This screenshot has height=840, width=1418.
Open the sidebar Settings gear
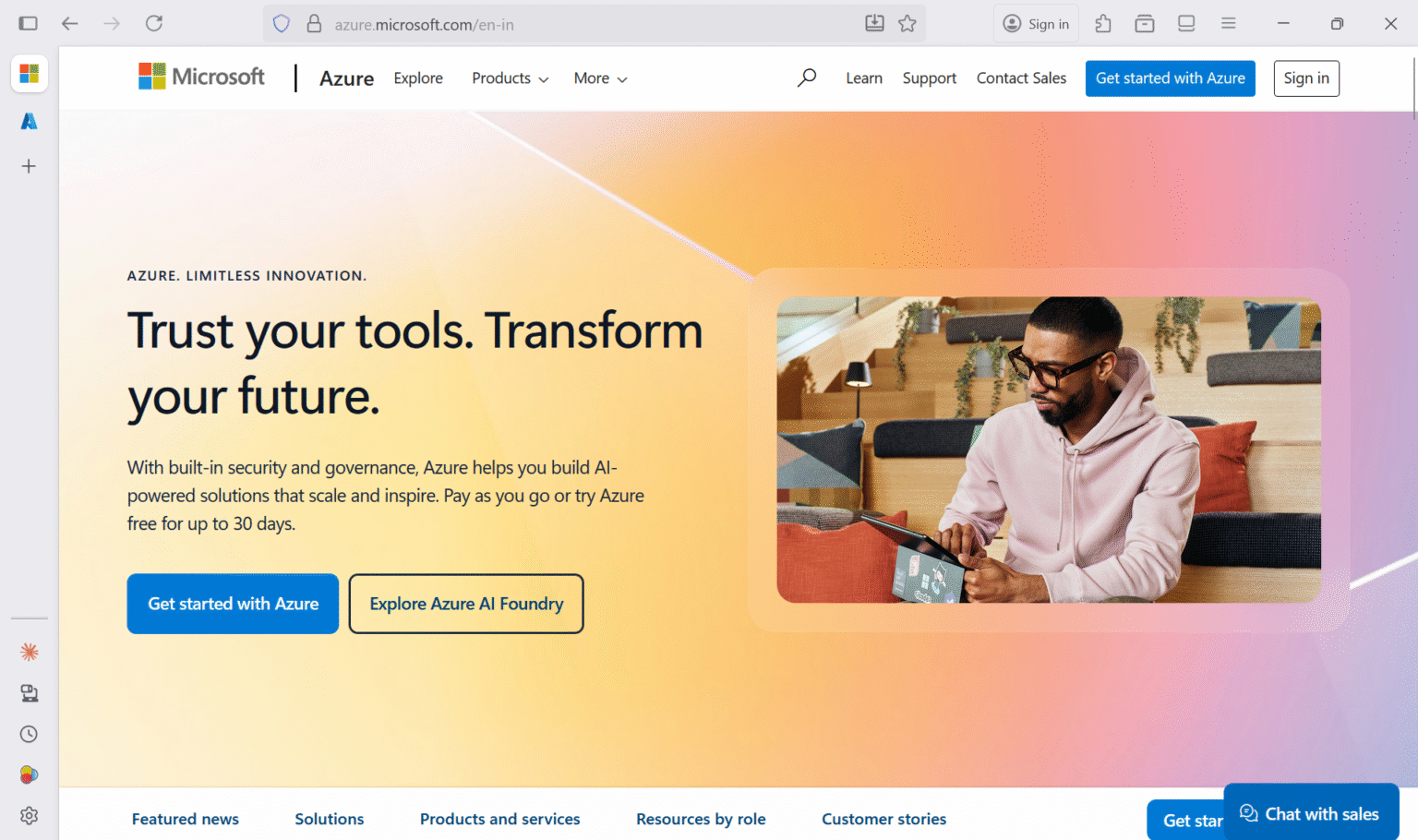tap(29, 815)
